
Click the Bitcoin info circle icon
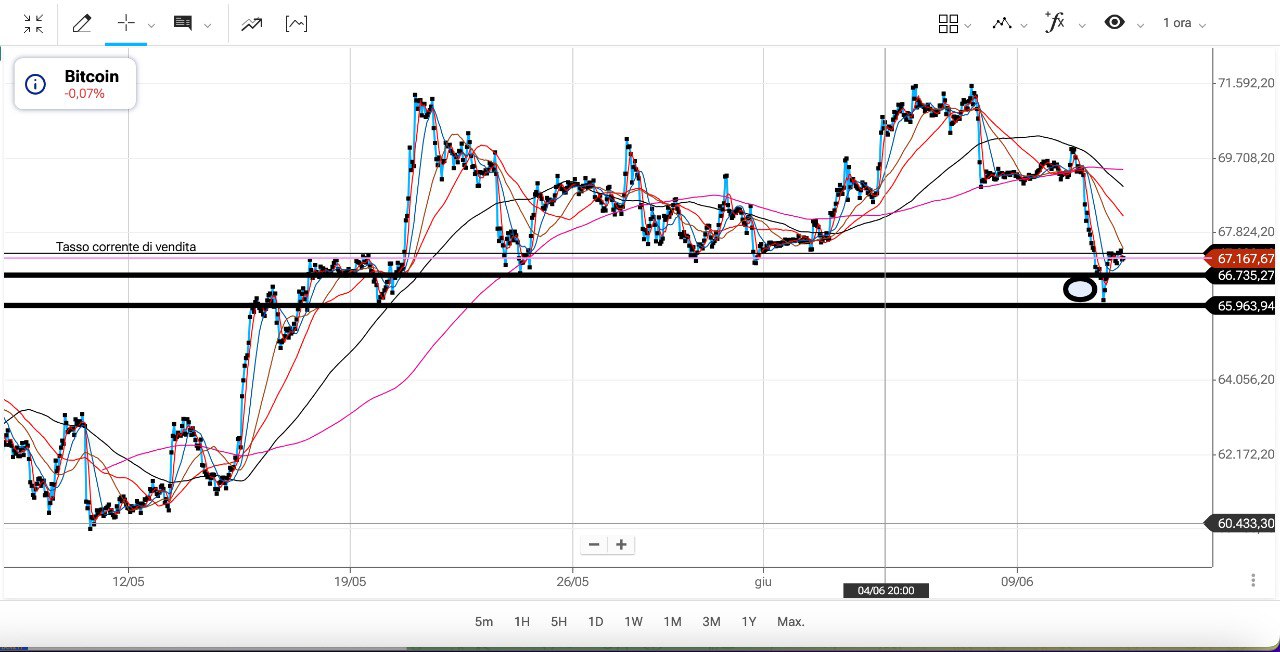click(x=35, y=84)
